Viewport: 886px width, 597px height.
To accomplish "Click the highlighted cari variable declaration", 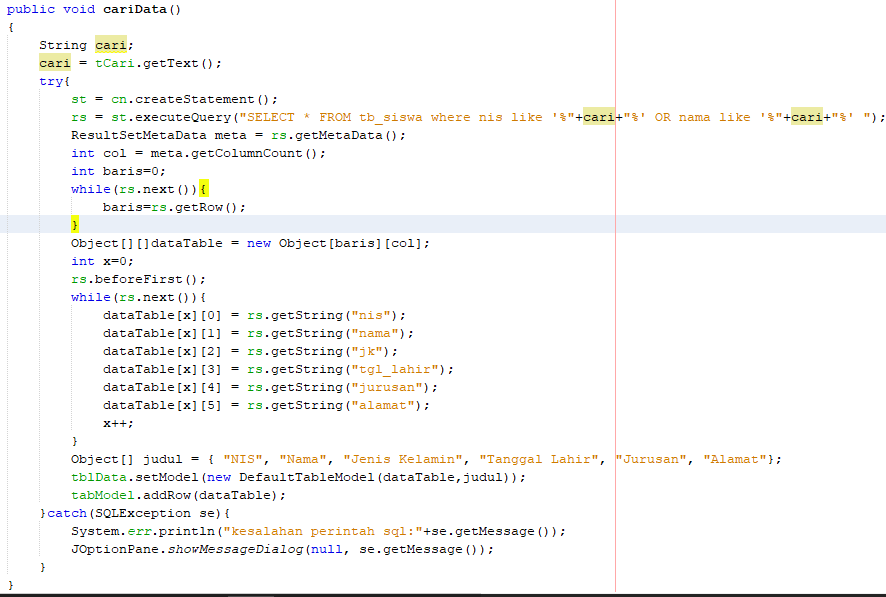I will pyautogui.click(x=110, y=45).
